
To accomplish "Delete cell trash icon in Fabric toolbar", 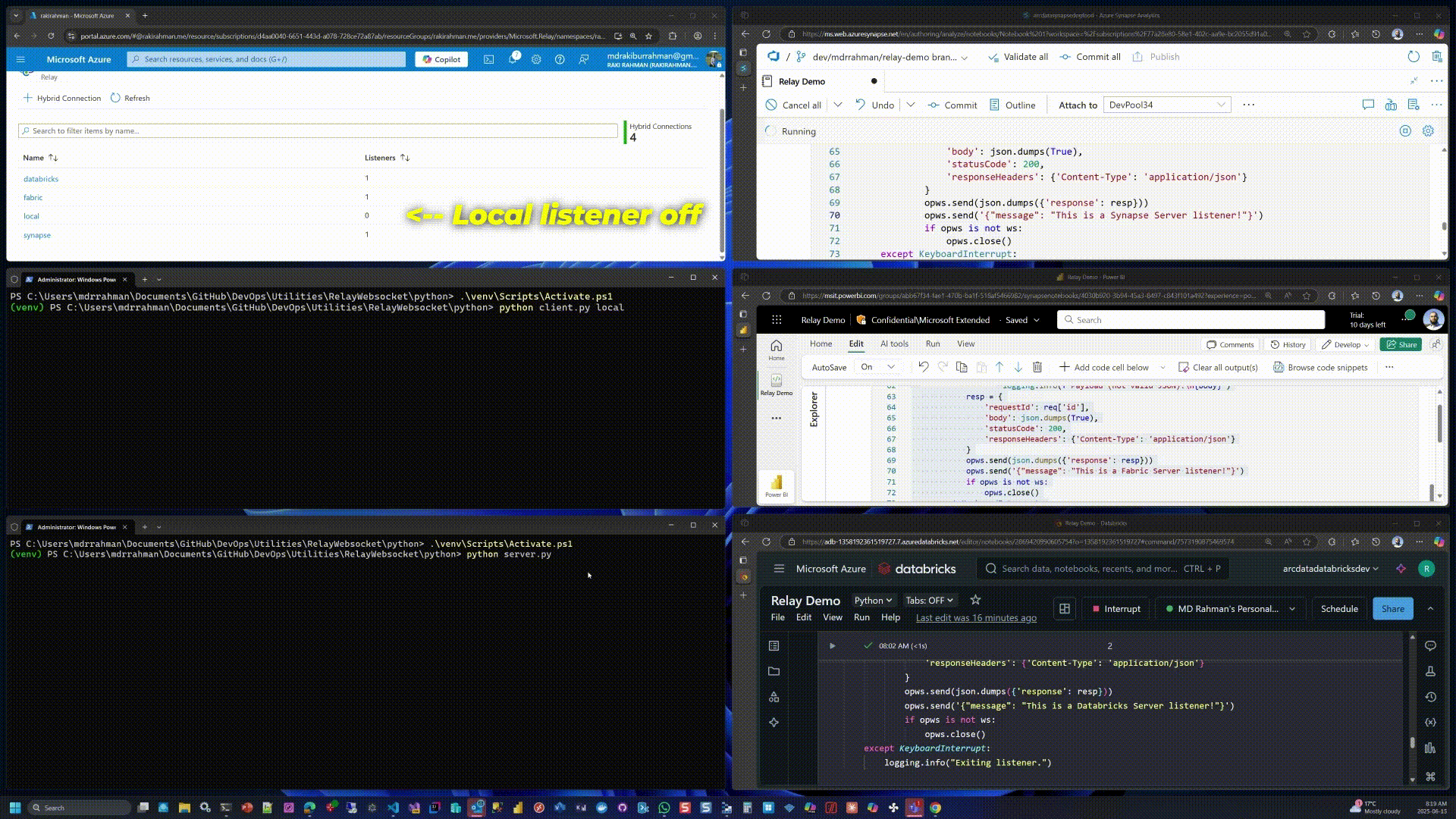I will tap(1037, 367).
